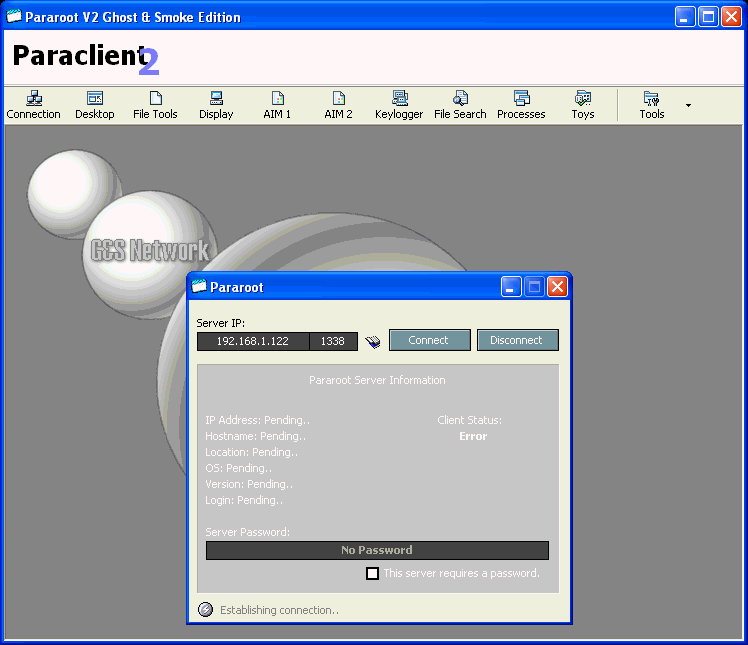Open the Connection toolbar icon
The height and width of the screenshot is (645, 748).
coord(33,105)
